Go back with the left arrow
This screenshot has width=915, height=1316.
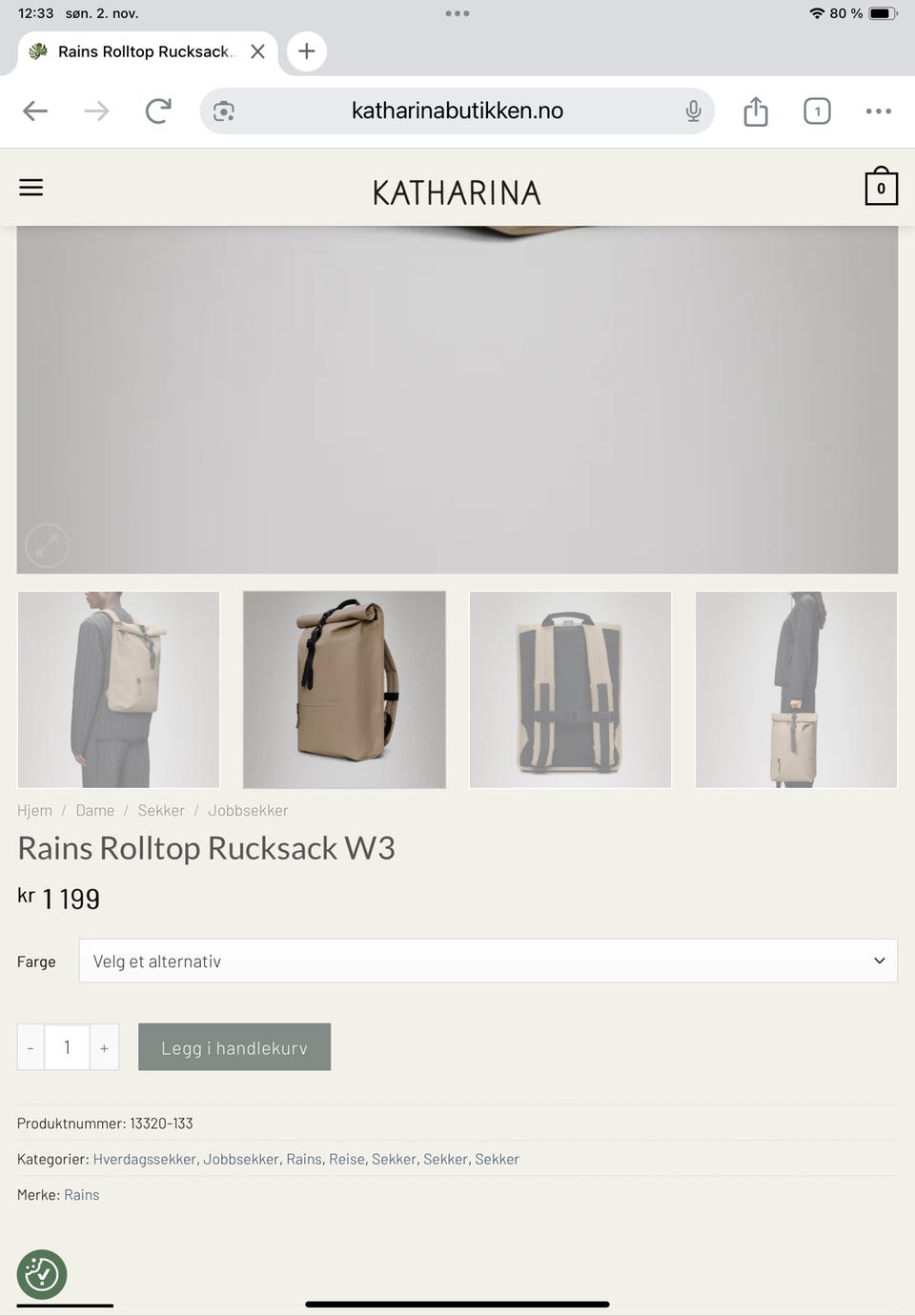coord(35,111)
